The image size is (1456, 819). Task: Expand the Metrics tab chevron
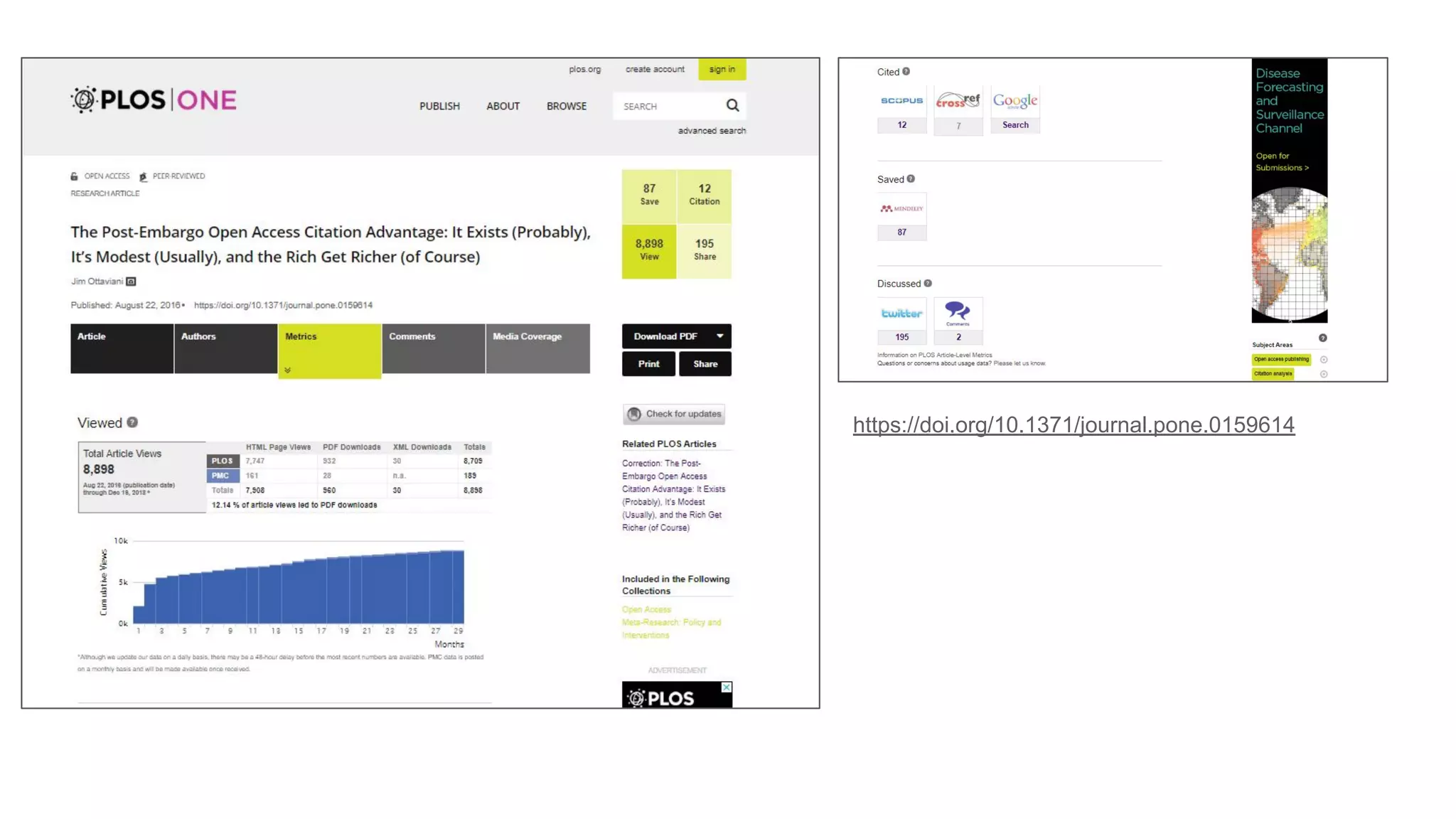pyautogui.click(x=288, y=370)
